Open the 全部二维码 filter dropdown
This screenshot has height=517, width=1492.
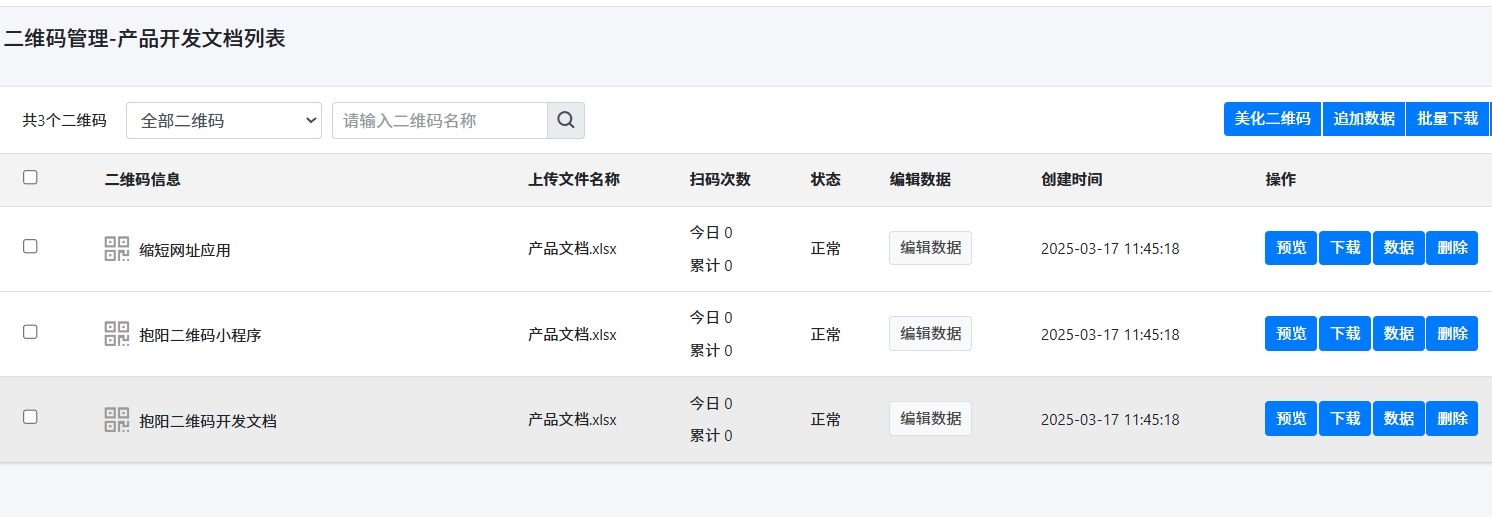(x=224, y=120)
